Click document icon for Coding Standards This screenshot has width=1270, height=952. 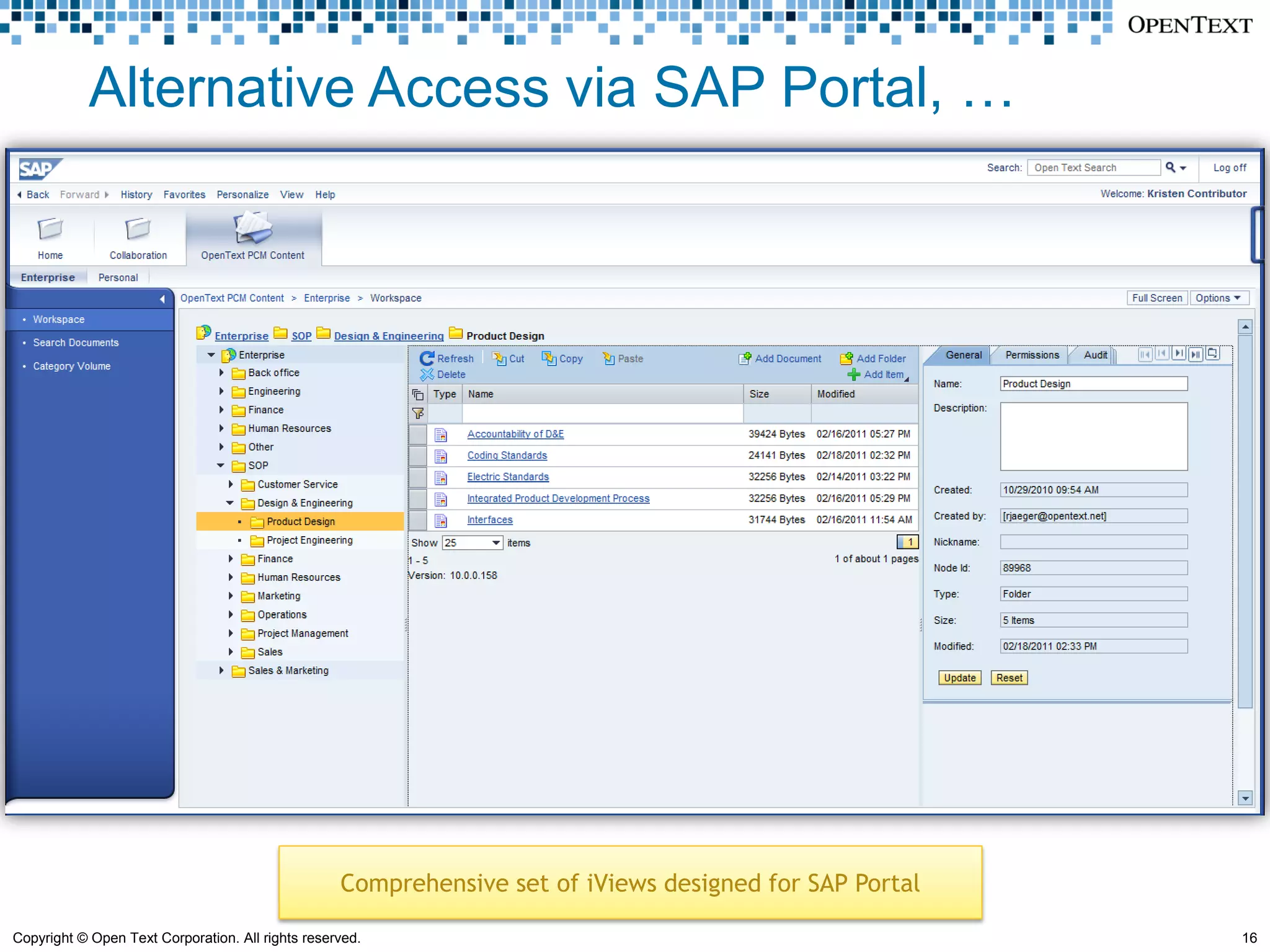pos(441,456)
